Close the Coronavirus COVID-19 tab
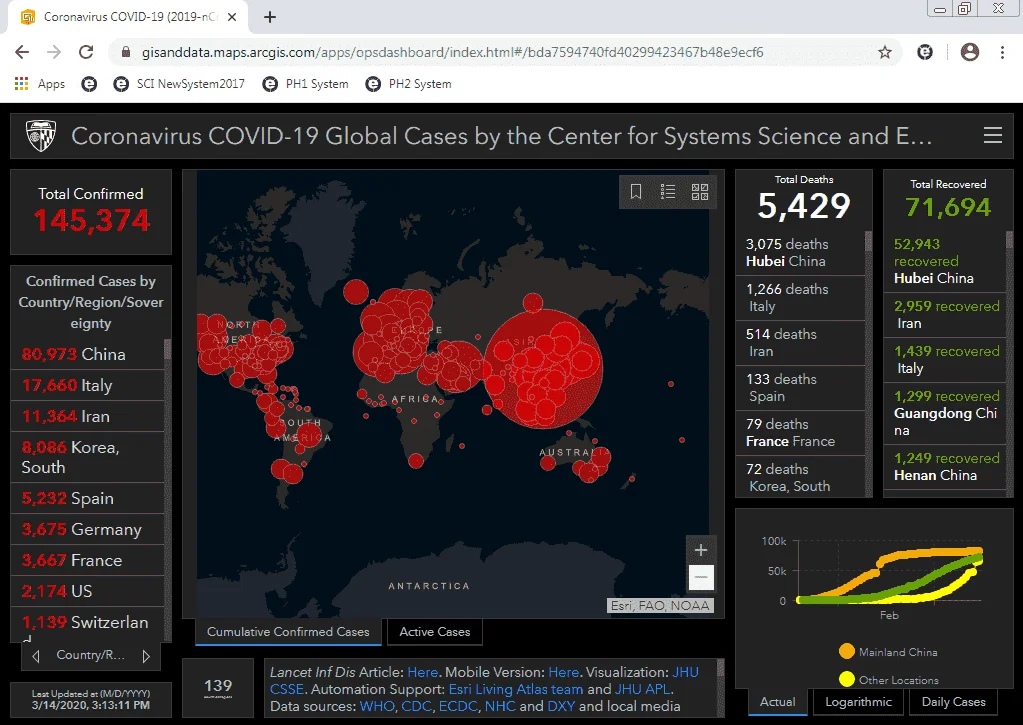Screen dimensions: 1023x725 point(232,17)
